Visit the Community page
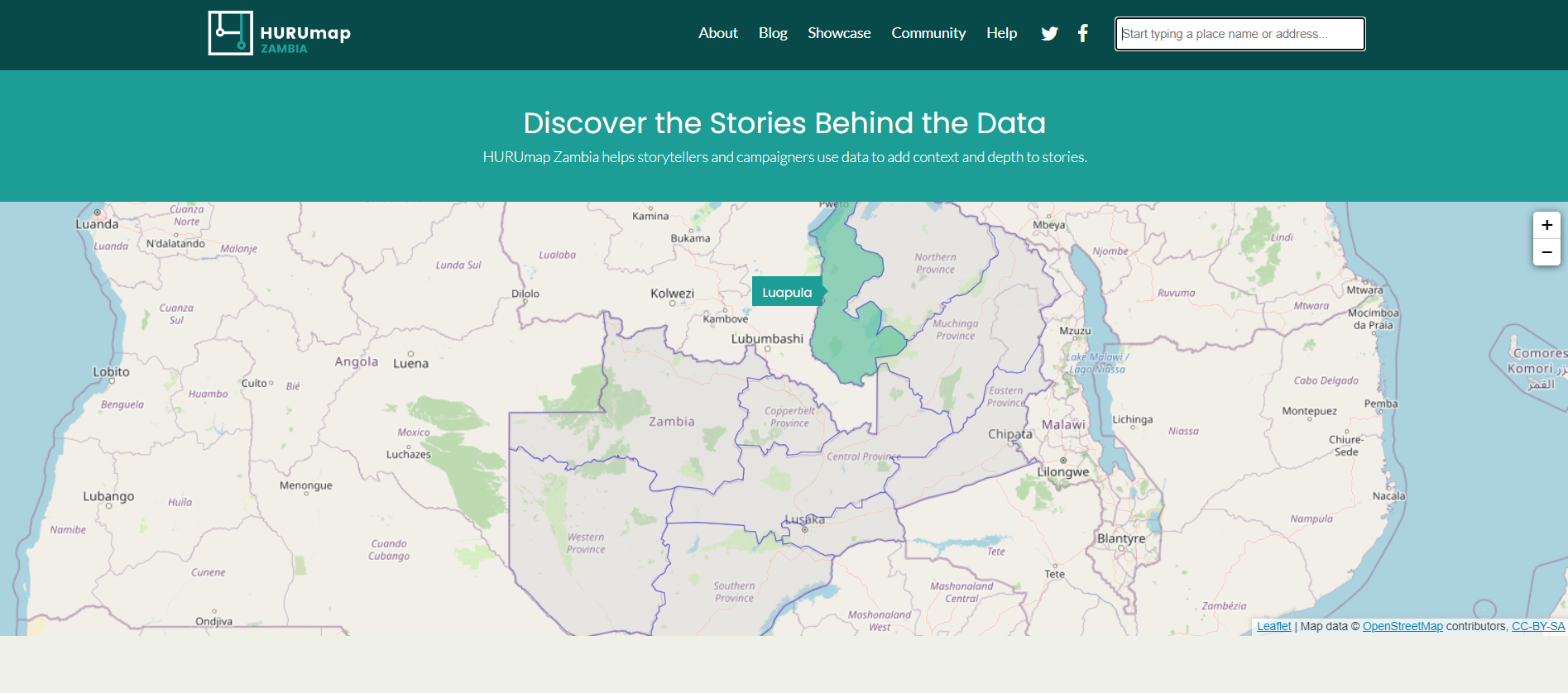The width and height of the screenshot is (1568, 693). coord(928,33)
